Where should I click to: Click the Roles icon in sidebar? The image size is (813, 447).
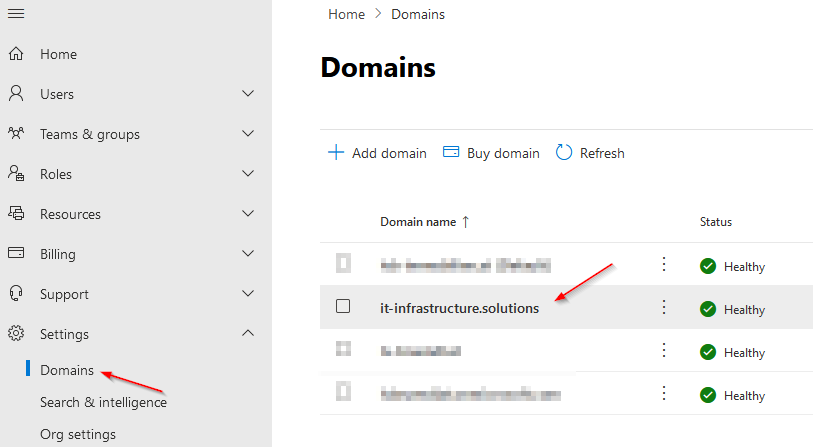coord(16,173)
